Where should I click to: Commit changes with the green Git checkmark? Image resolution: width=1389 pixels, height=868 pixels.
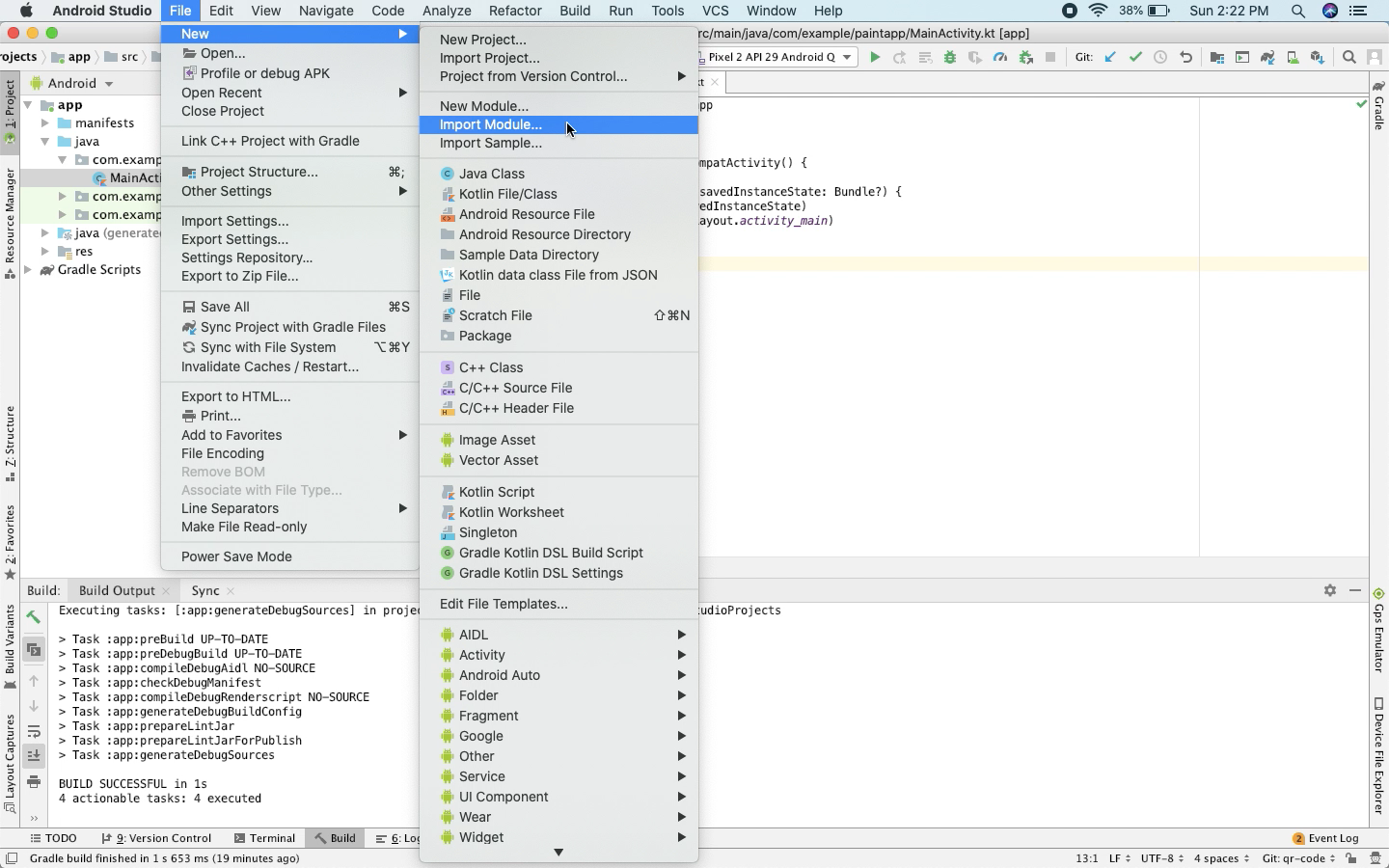(x=1136, y=58)
